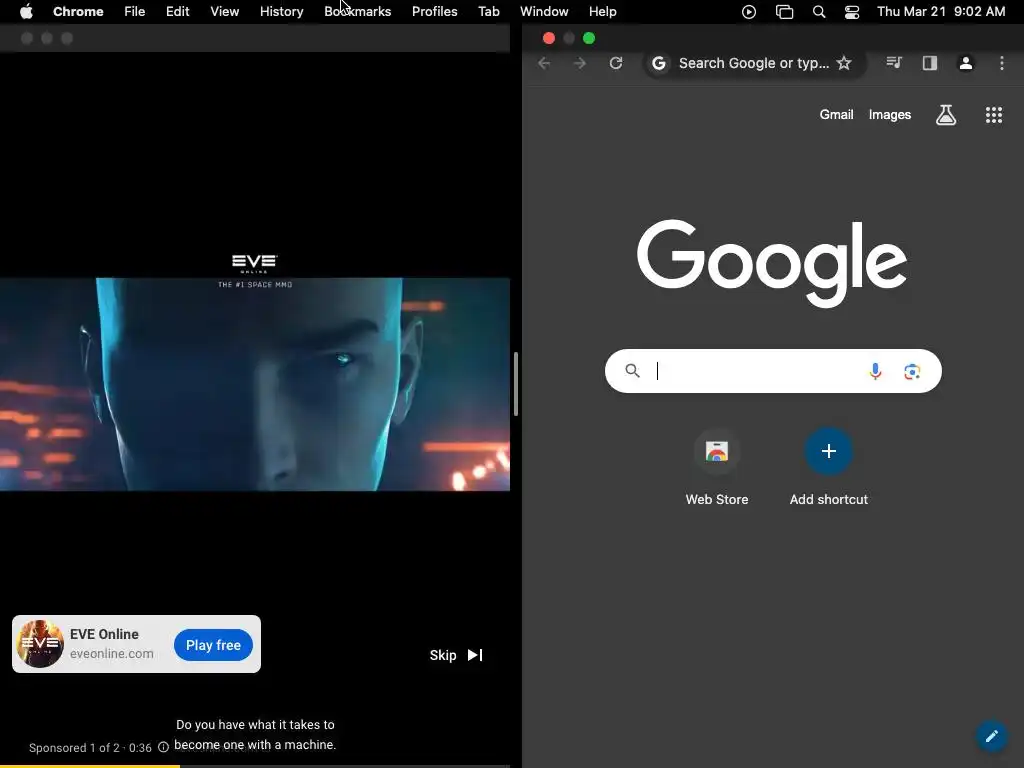Click the Google search box
Image resolution: width=1024 pixels, height=768 pixels.
[773, 371]
